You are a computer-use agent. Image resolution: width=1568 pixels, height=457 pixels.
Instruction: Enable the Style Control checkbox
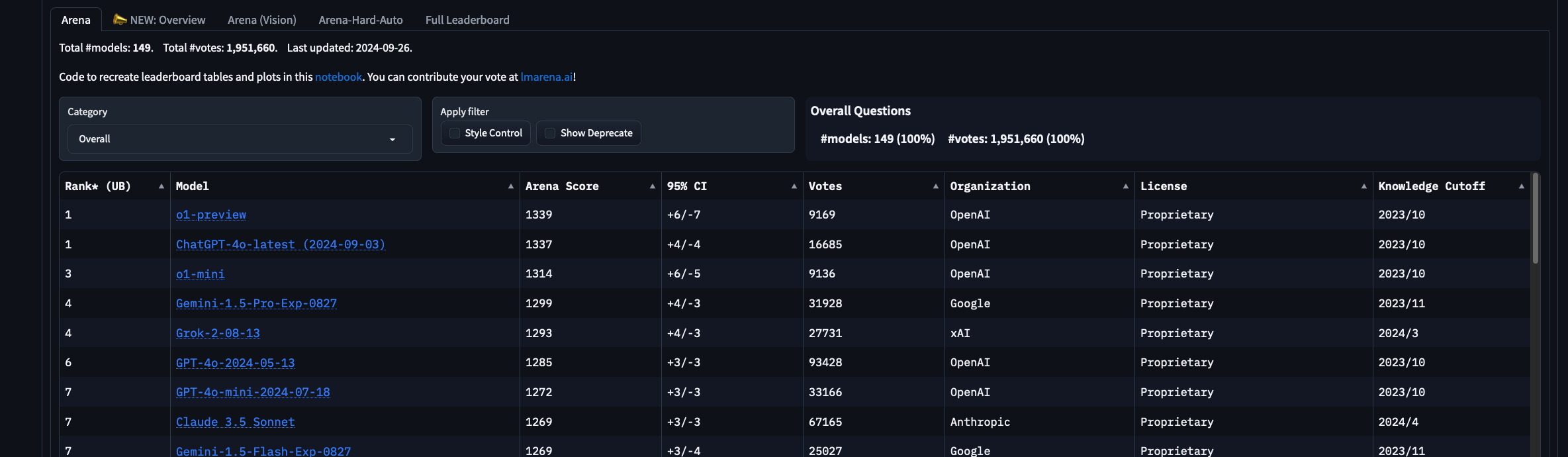pyautogui.click(x=455, y=133)
